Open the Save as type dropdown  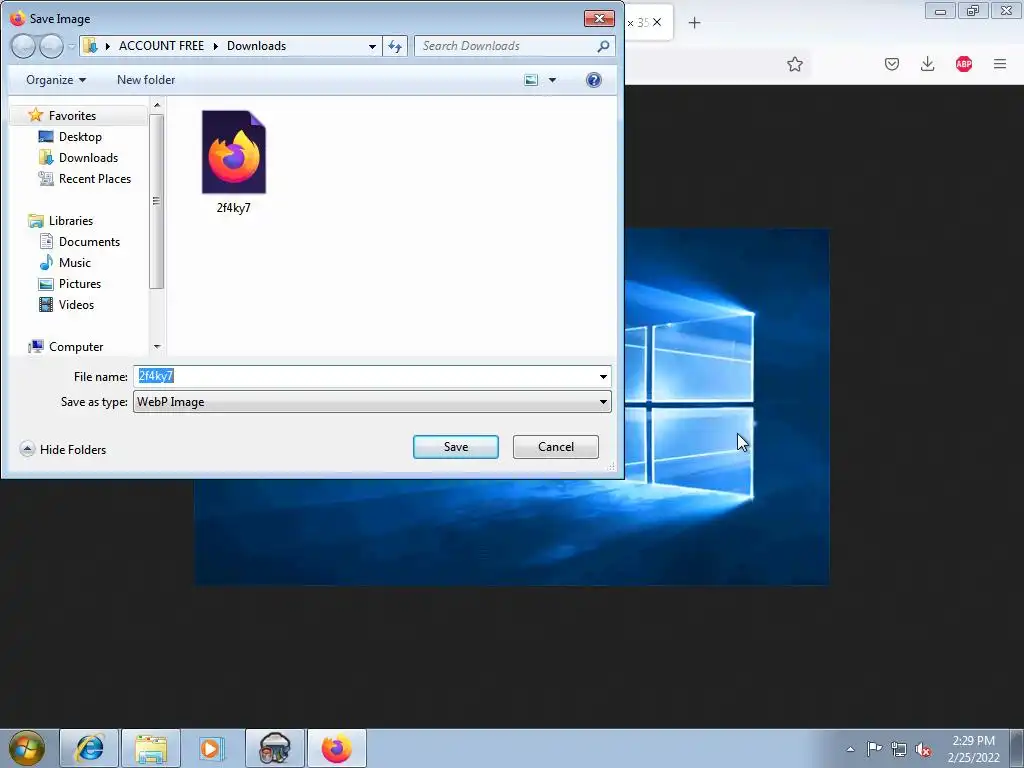[x=372, y=402]
